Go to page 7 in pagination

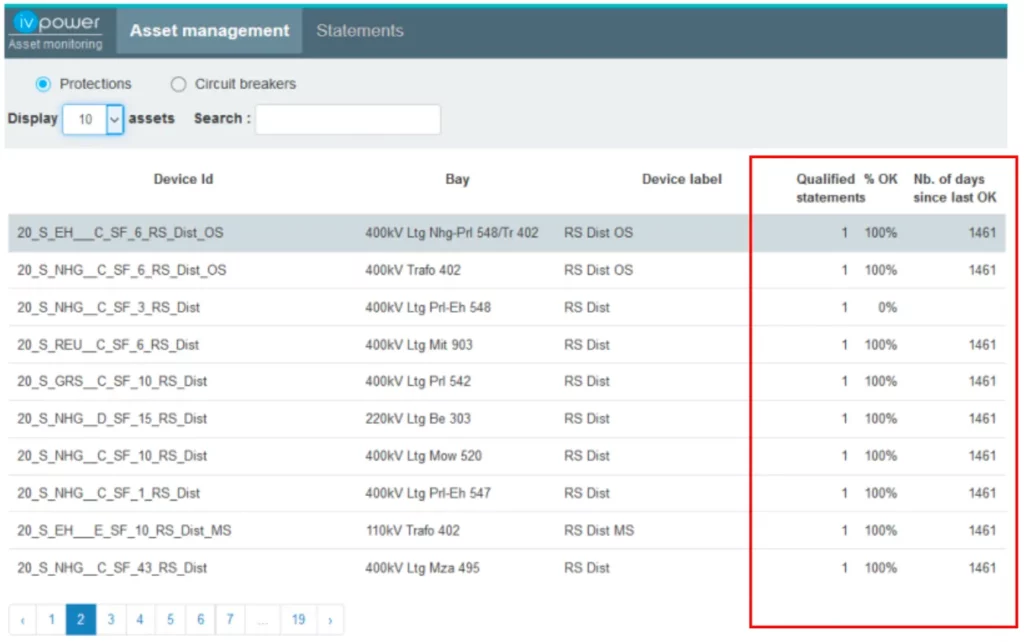230,620
